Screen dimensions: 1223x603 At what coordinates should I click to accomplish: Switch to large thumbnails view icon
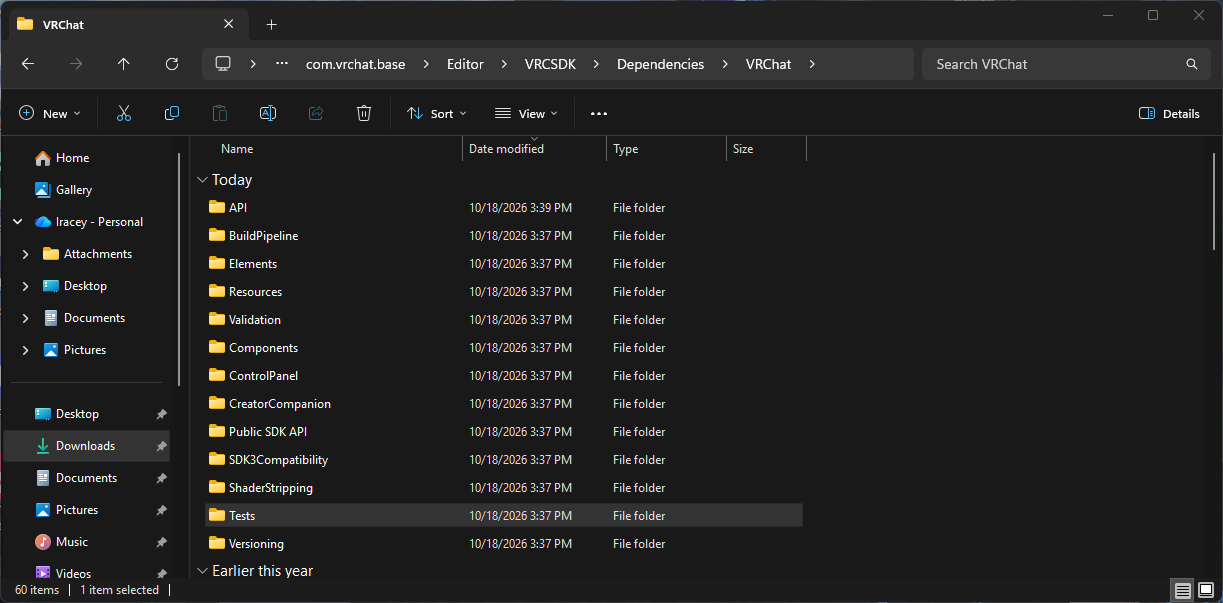tap(1205, 590)
